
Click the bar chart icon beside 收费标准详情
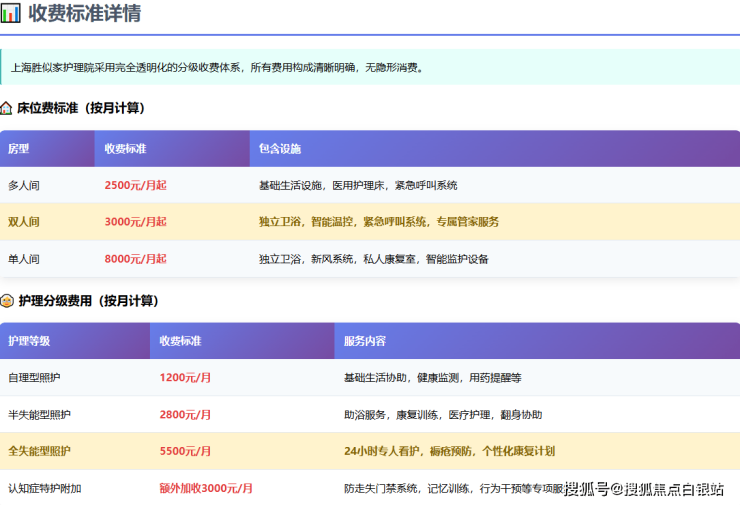point(10,14)
